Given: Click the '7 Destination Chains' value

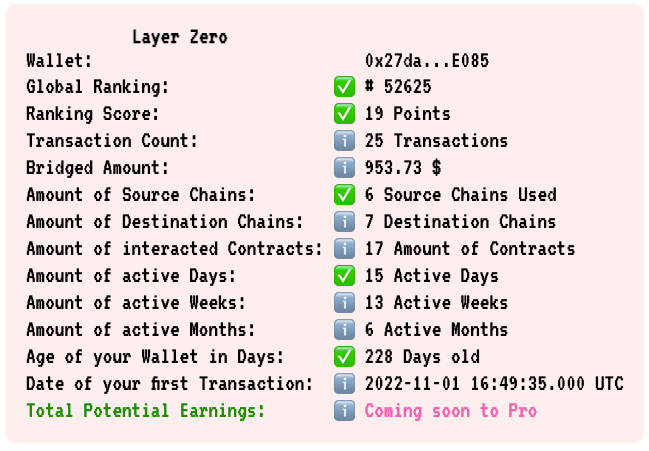Looking at the screenshot, I should pos(460,222).
